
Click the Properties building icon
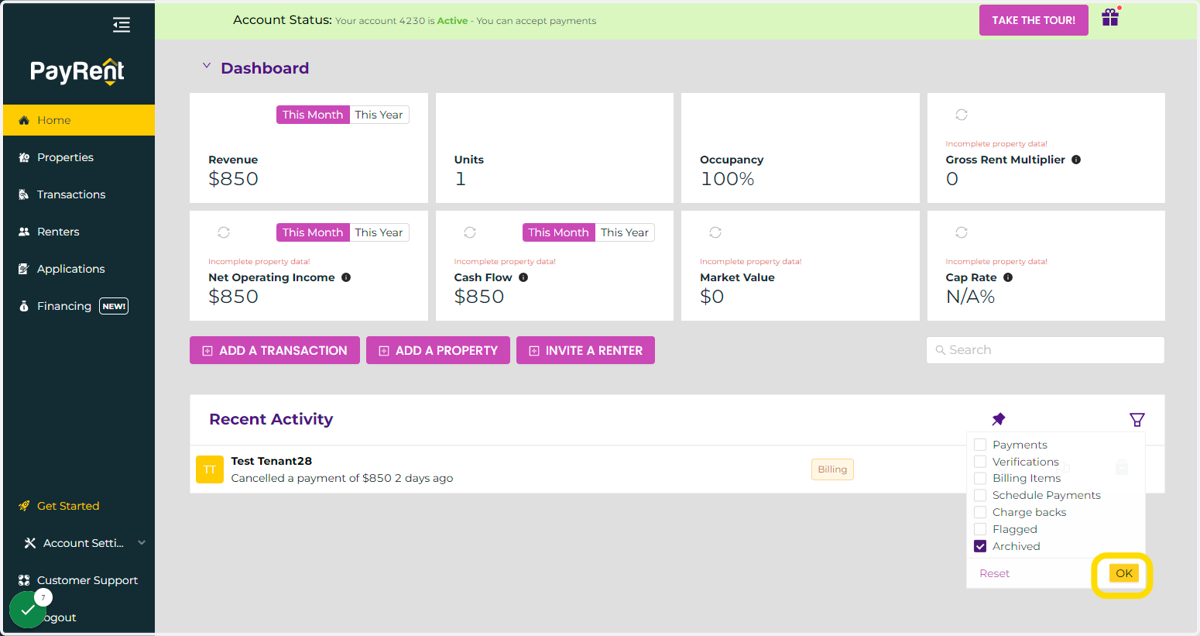[24, 157]
